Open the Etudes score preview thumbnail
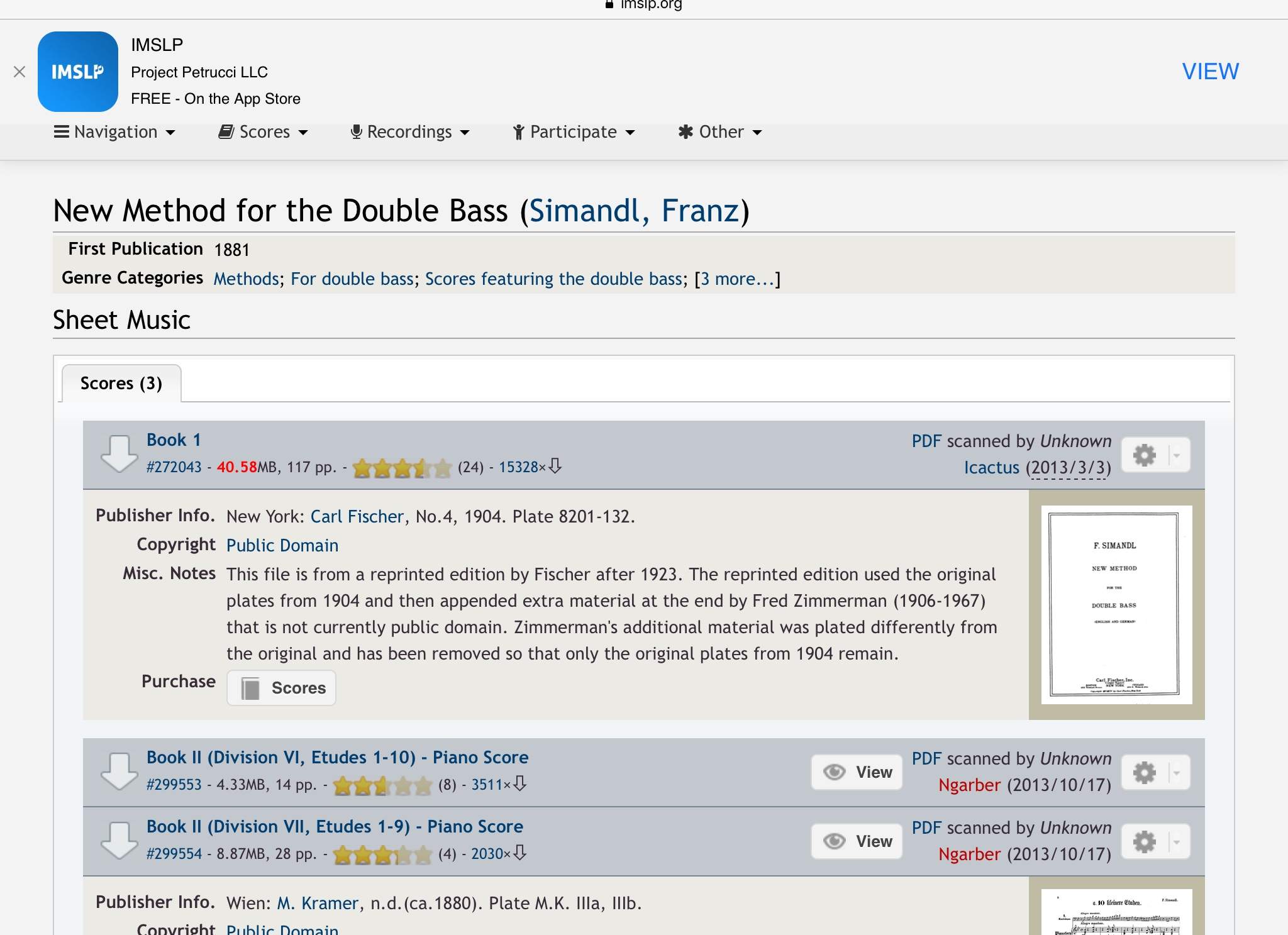 [1116, 912]
